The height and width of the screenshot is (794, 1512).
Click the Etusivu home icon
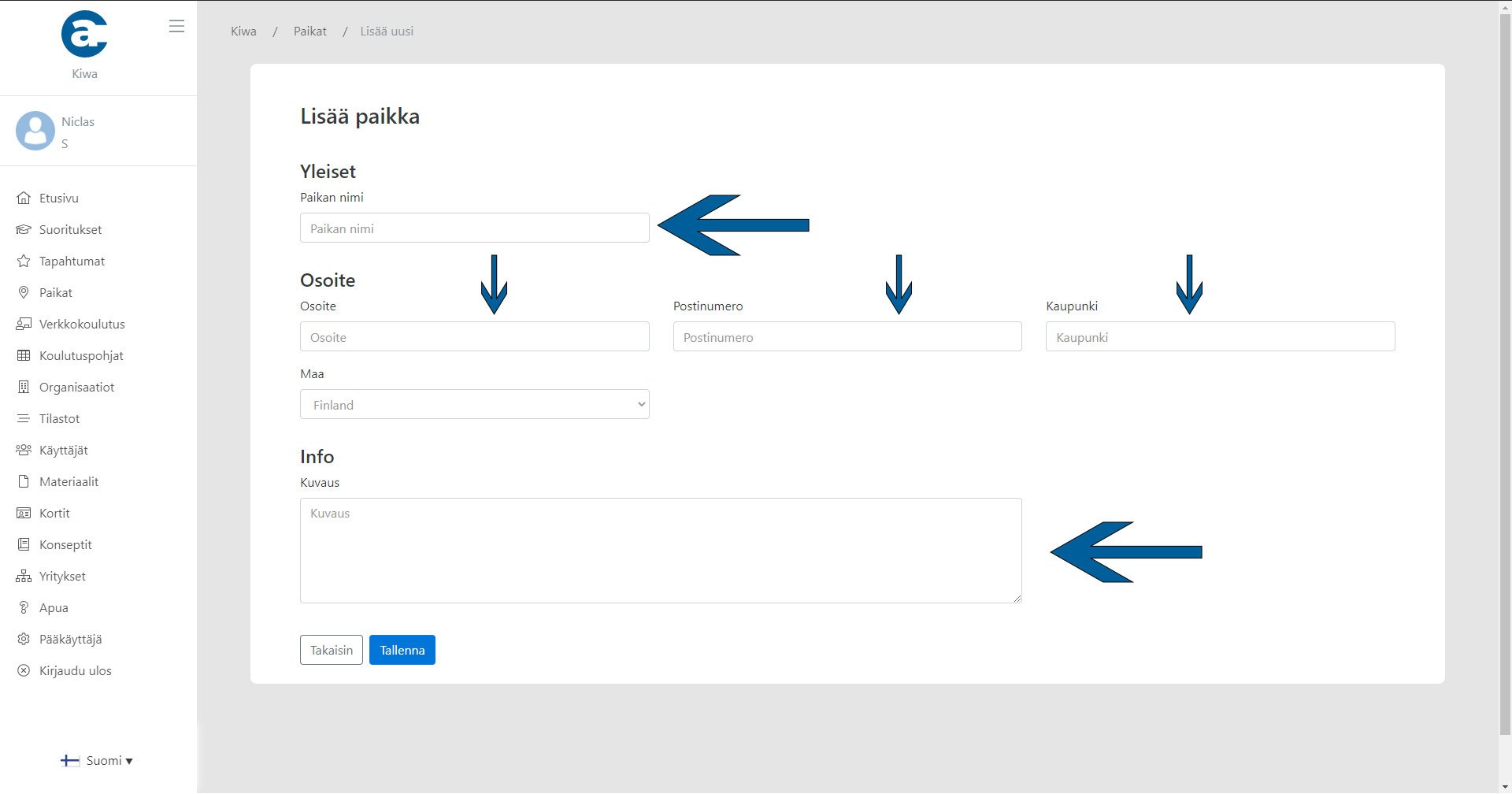point(24,198)
